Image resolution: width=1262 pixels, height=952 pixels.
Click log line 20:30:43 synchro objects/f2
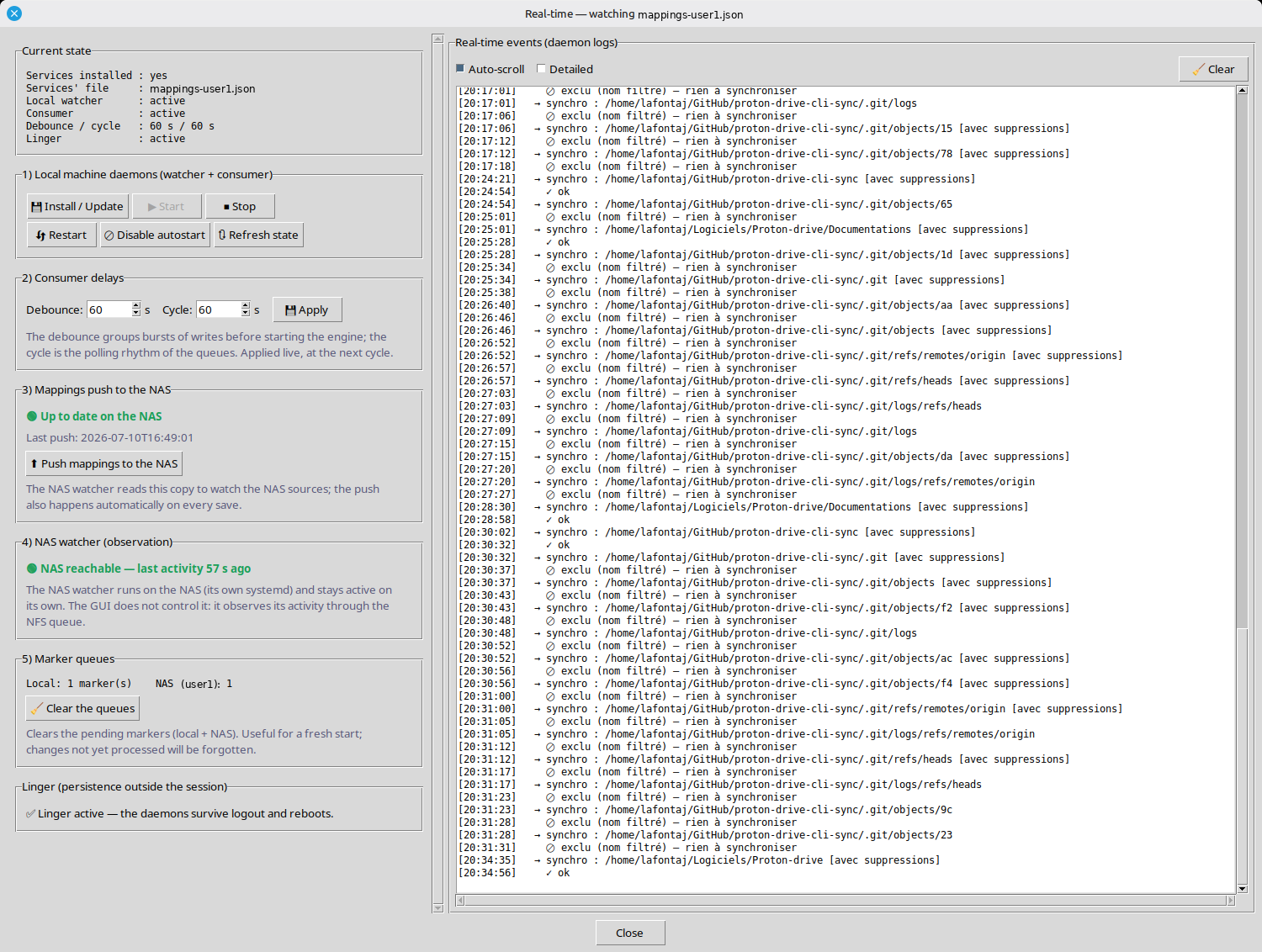point(764,608)
